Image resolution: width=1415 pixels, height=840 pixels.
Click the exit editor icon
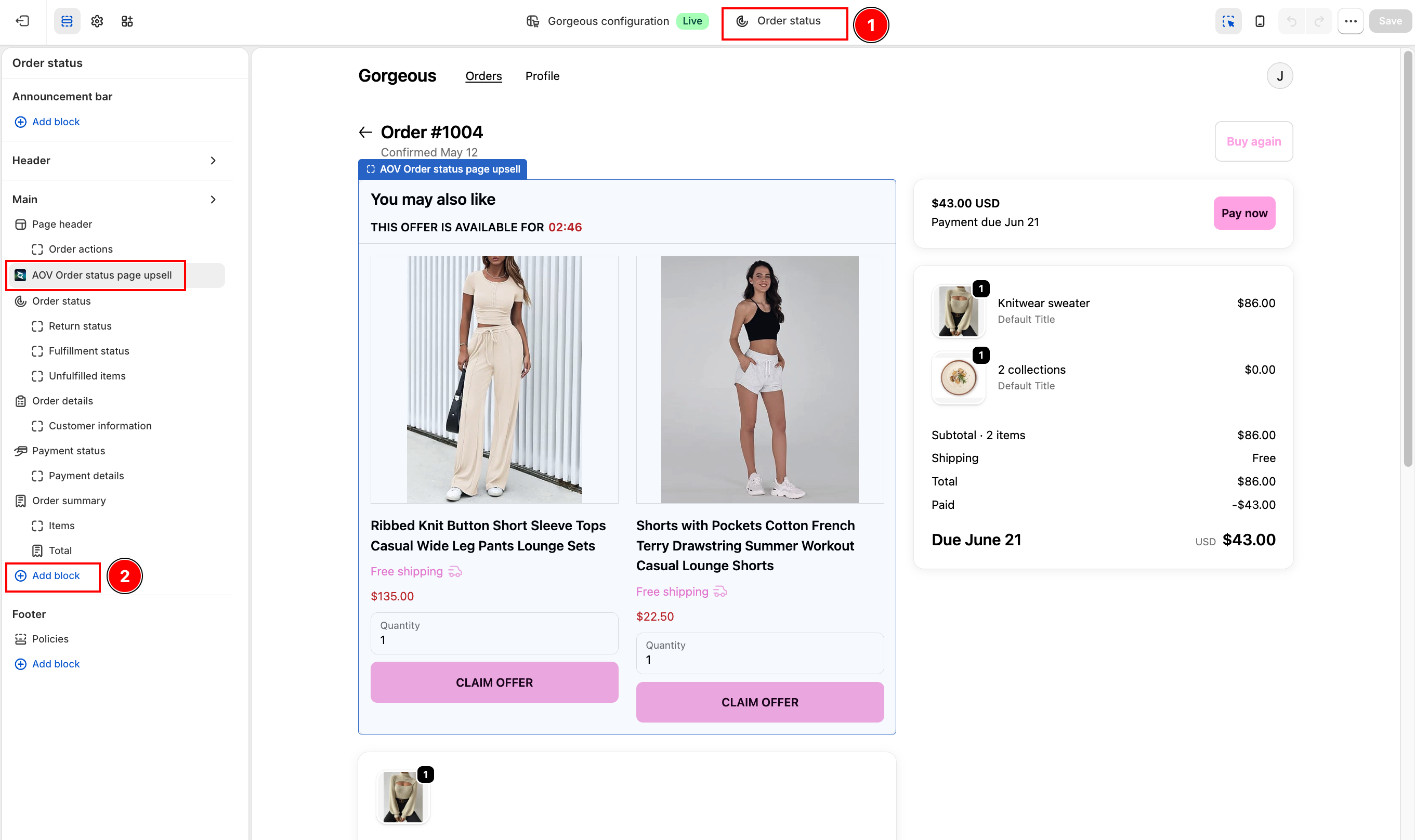(x=22, y=21)
